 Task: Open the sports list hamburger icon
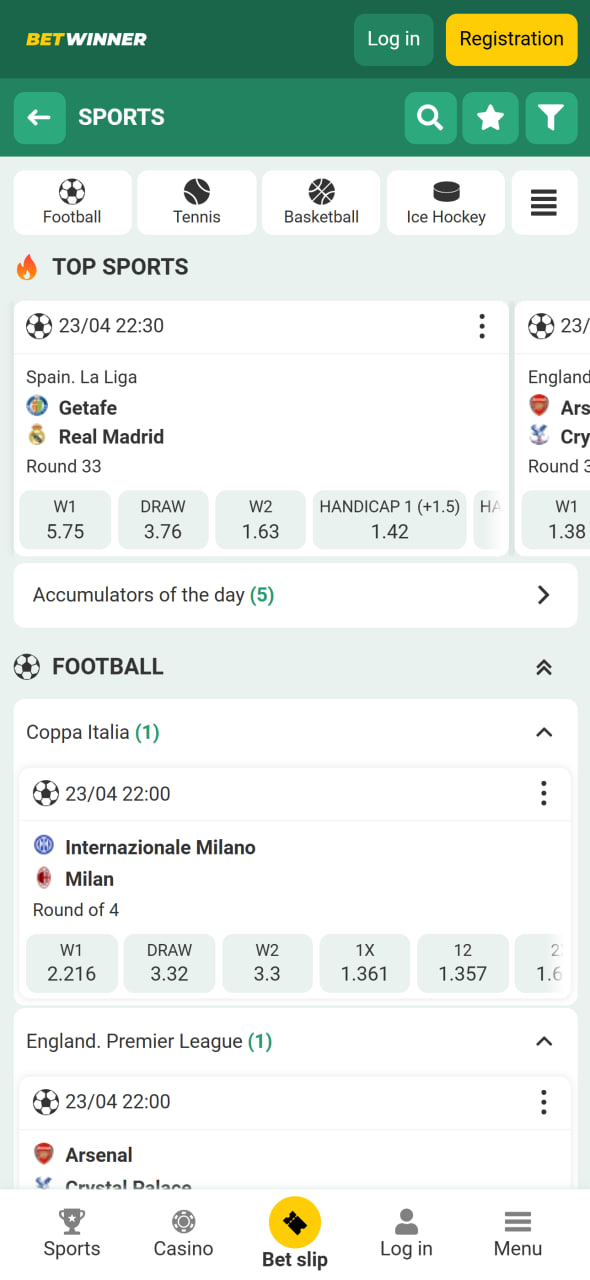544,203
